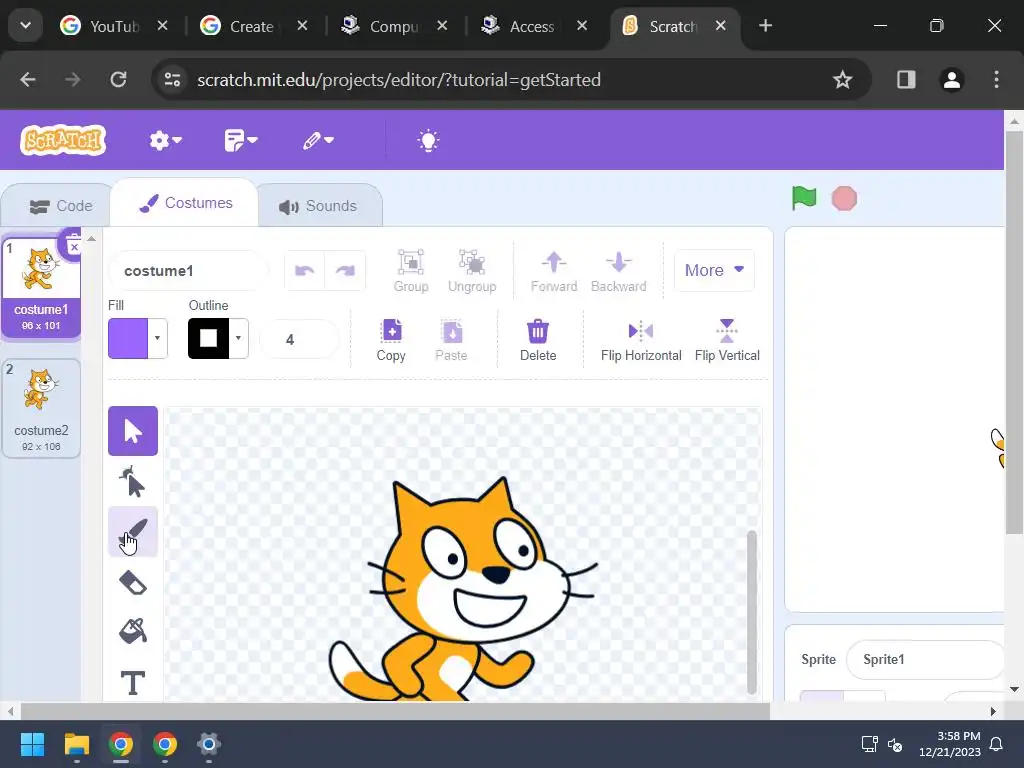
Task: Click the purple Fill color swatch
Action: [128, 338]
